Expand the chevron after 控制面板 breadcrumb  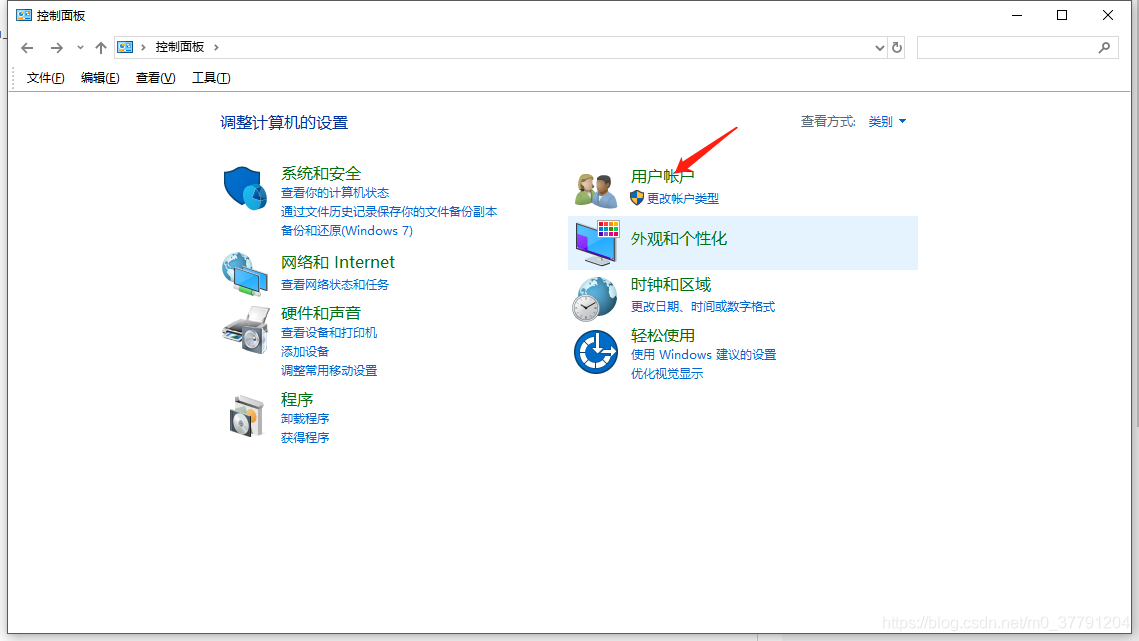216,47
